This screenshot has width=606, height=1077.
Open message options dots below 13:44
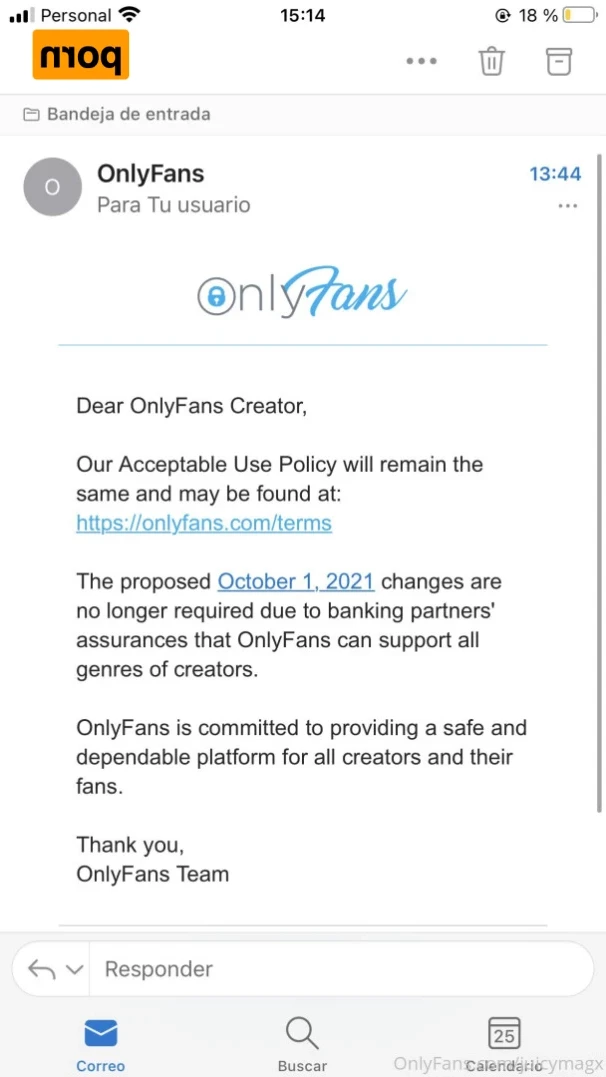(568, 205)
